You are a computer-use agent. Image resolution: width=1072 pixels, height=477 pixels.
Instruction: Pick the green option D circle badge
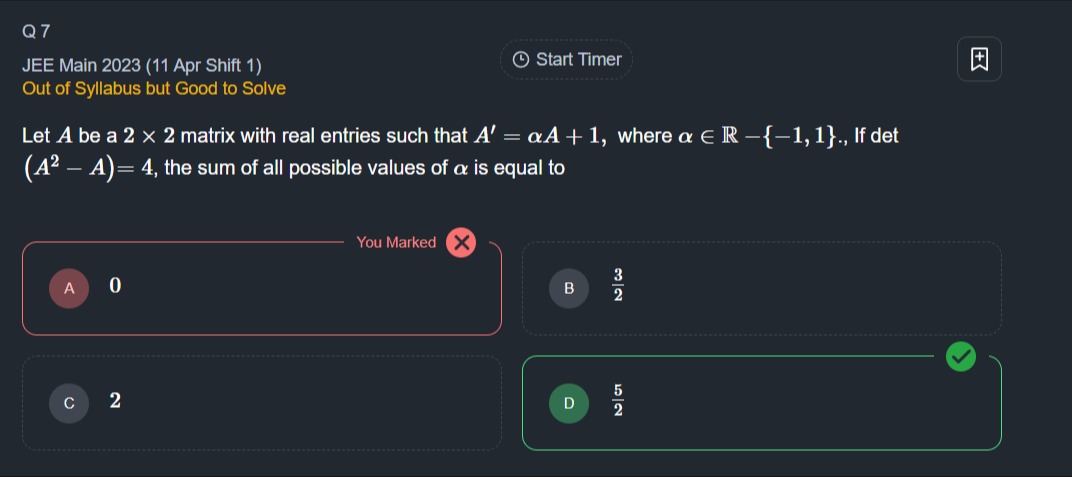[569, 403]
